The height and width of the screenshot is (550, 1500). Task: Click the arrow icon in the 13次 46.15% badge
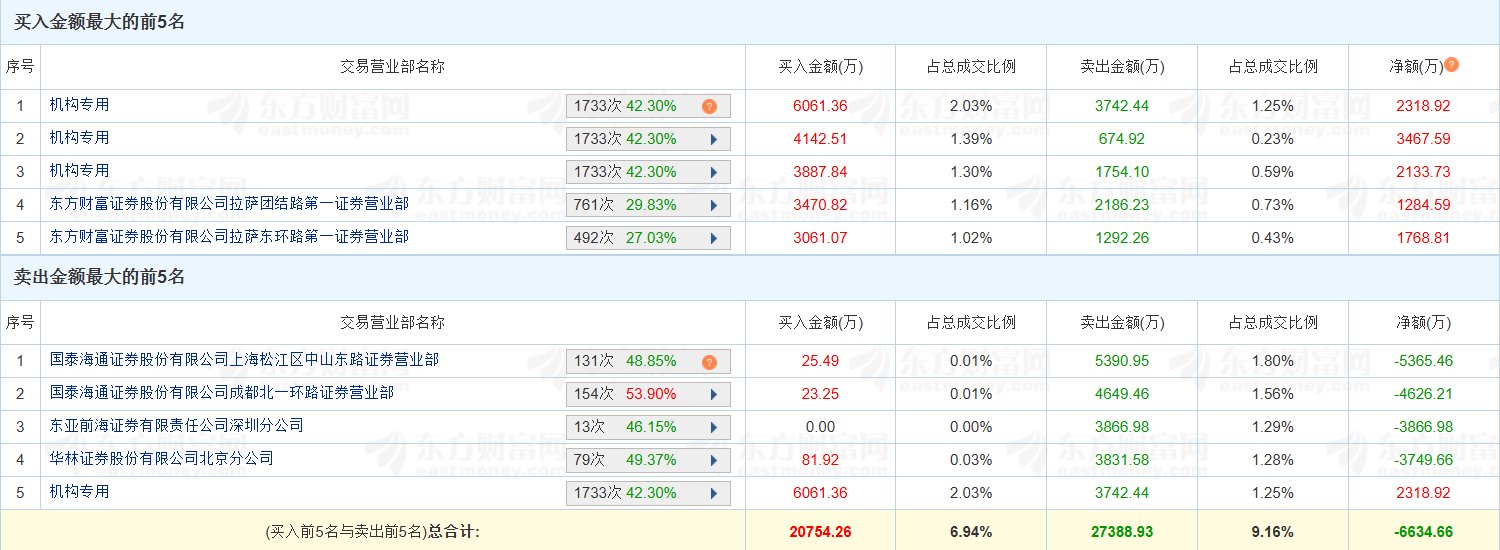point(714,427)
